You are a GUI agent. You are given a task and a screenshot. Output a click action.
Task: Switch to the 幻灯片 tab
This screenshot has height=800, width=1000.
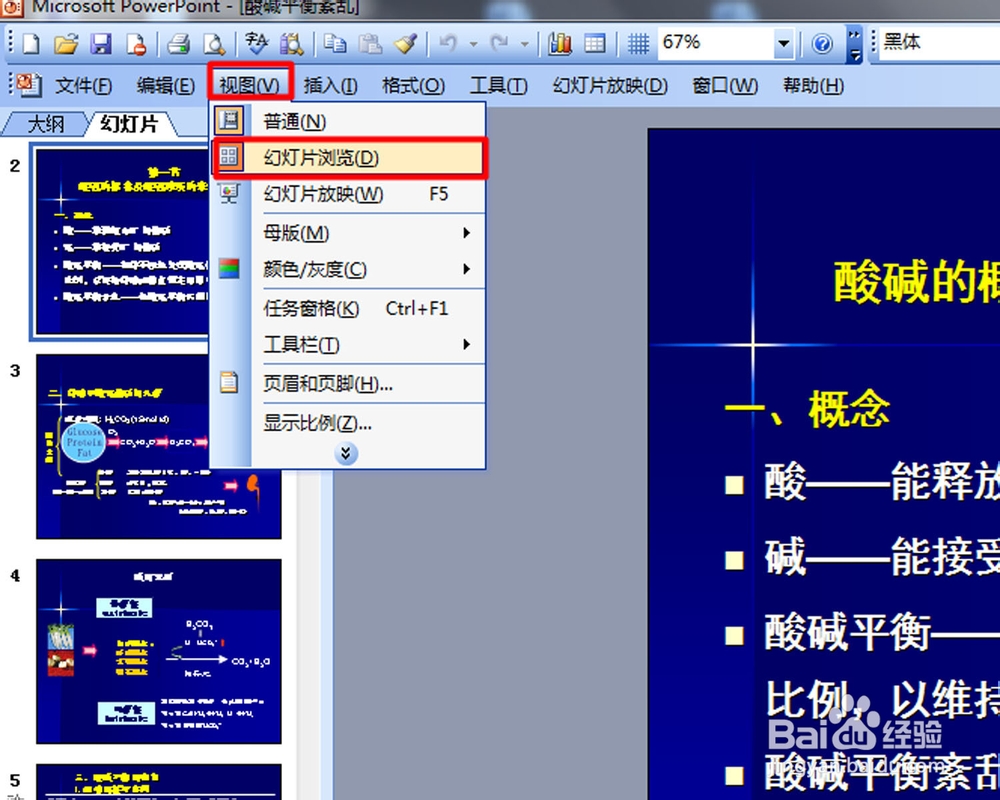129,123
